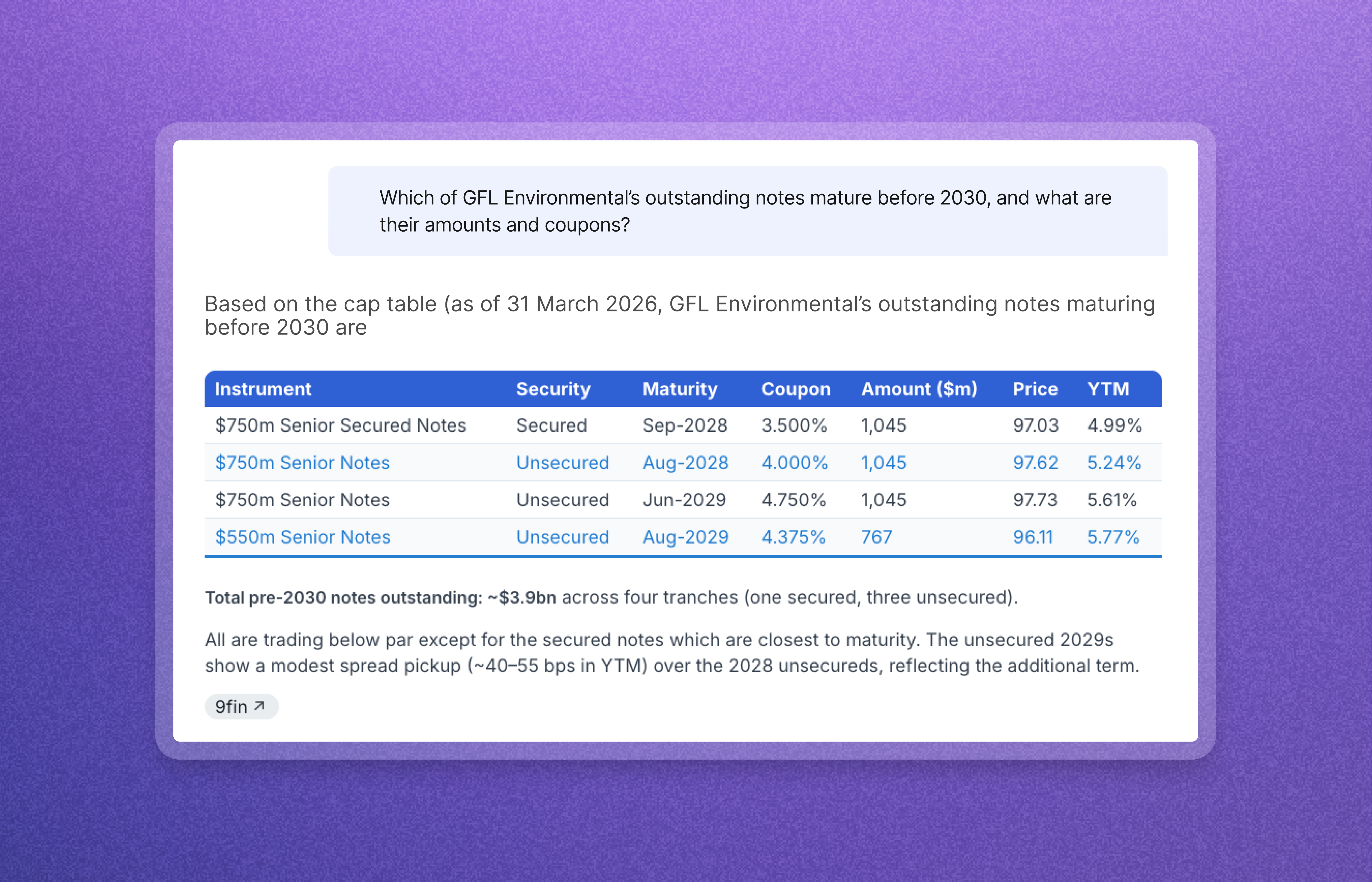1372x882 pixels.
Task: Click the Security column header
Action: [553, 389]
